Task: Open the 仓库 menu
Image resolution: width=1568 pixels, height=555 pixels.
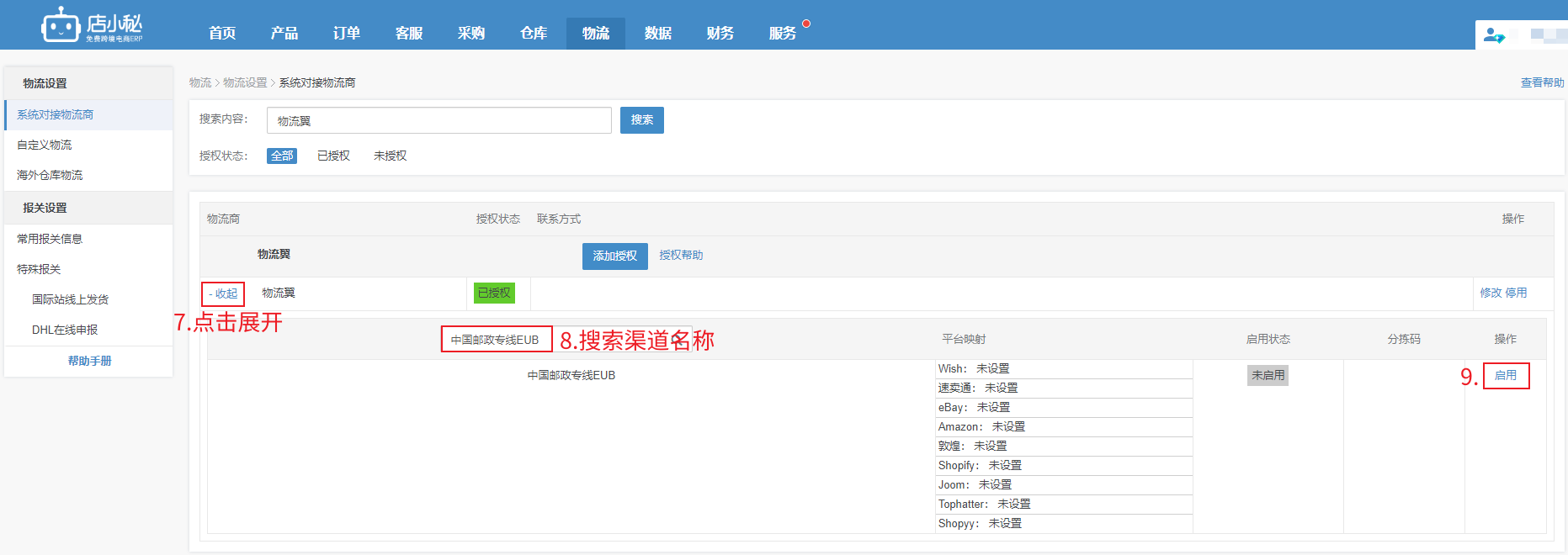Action: (x=534, y=33)
